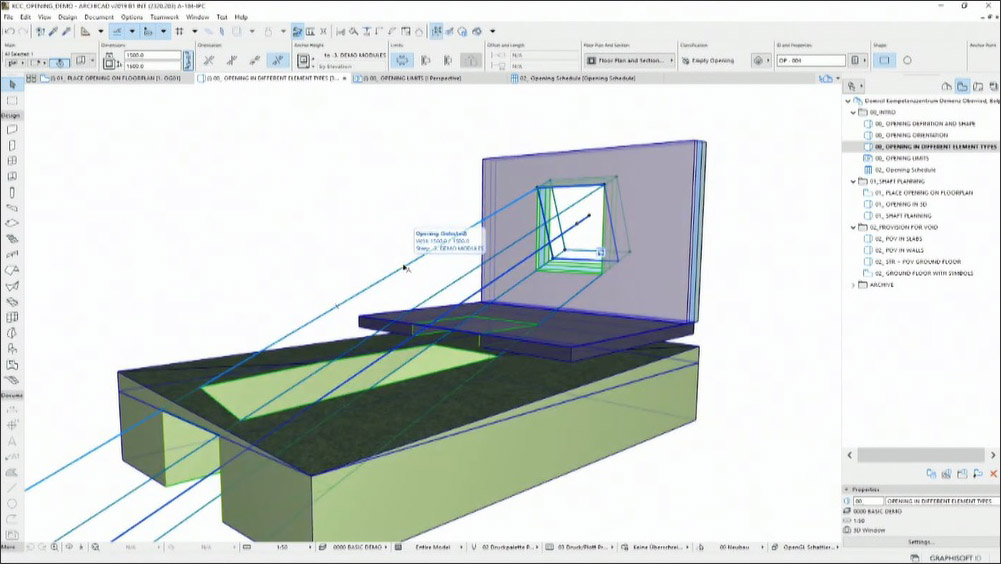Collapse the 01_SHAFT PLANNING folder
The width and height of the screenshot is (1001, 564).
tap(854, 181)
